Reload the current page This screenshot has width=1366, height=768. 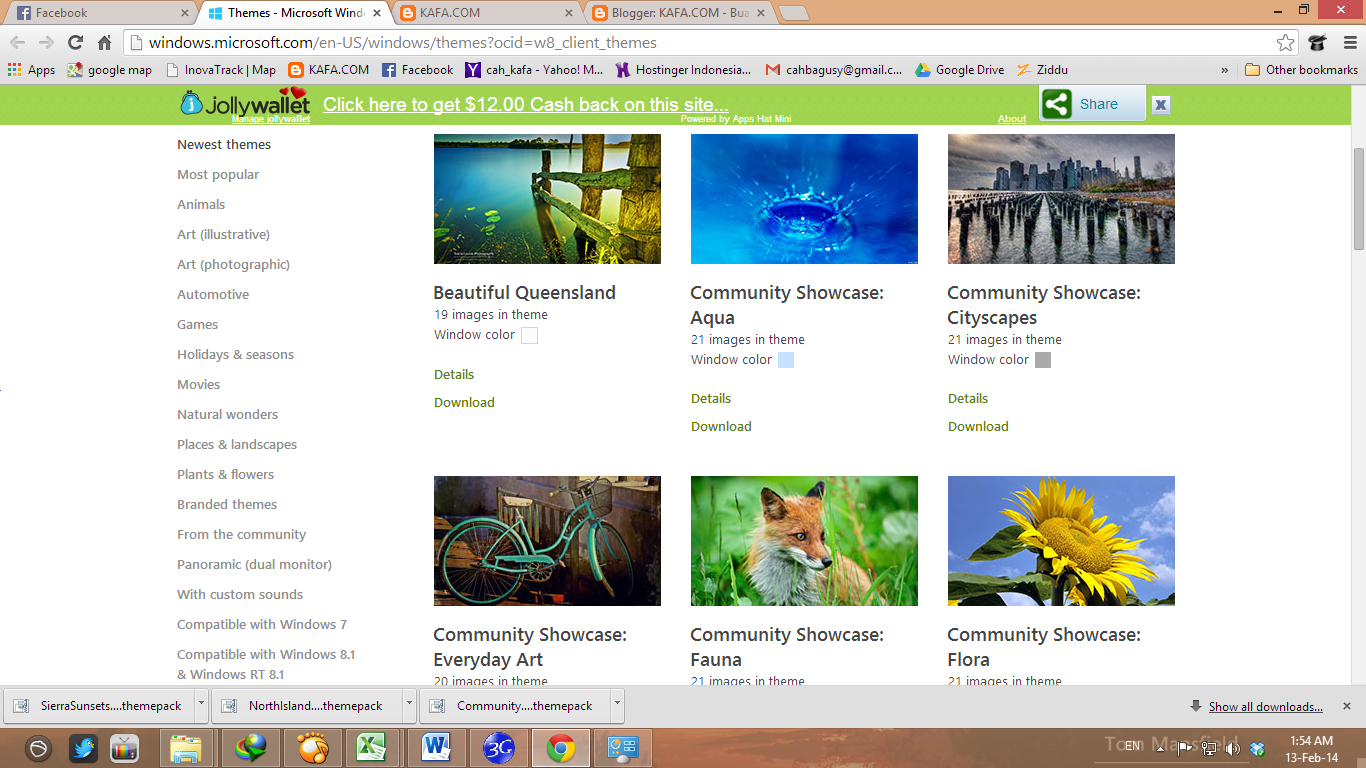(x=75, y=43)
